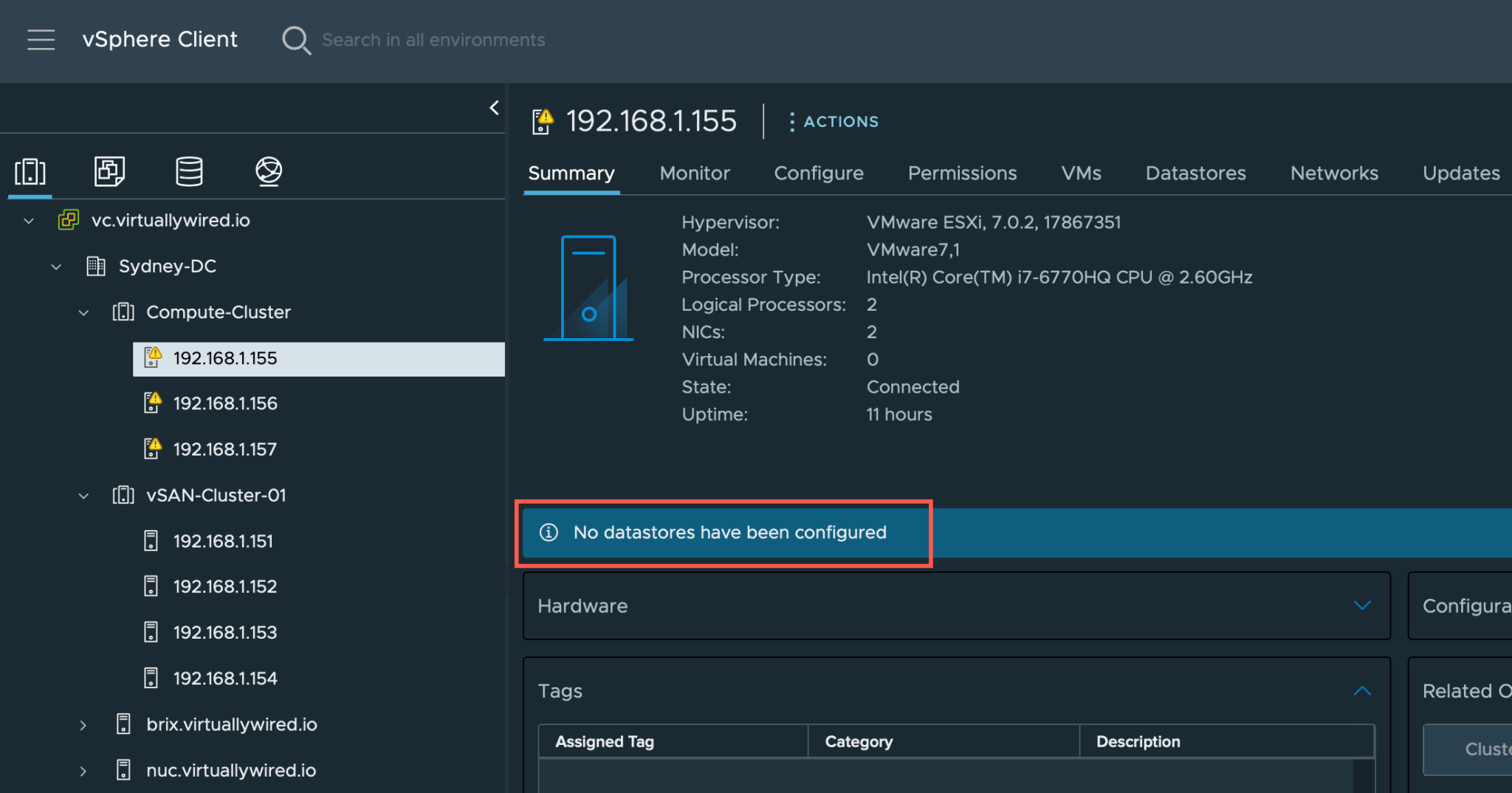Click the Cluster button under Related Objects

(1468, 749)
